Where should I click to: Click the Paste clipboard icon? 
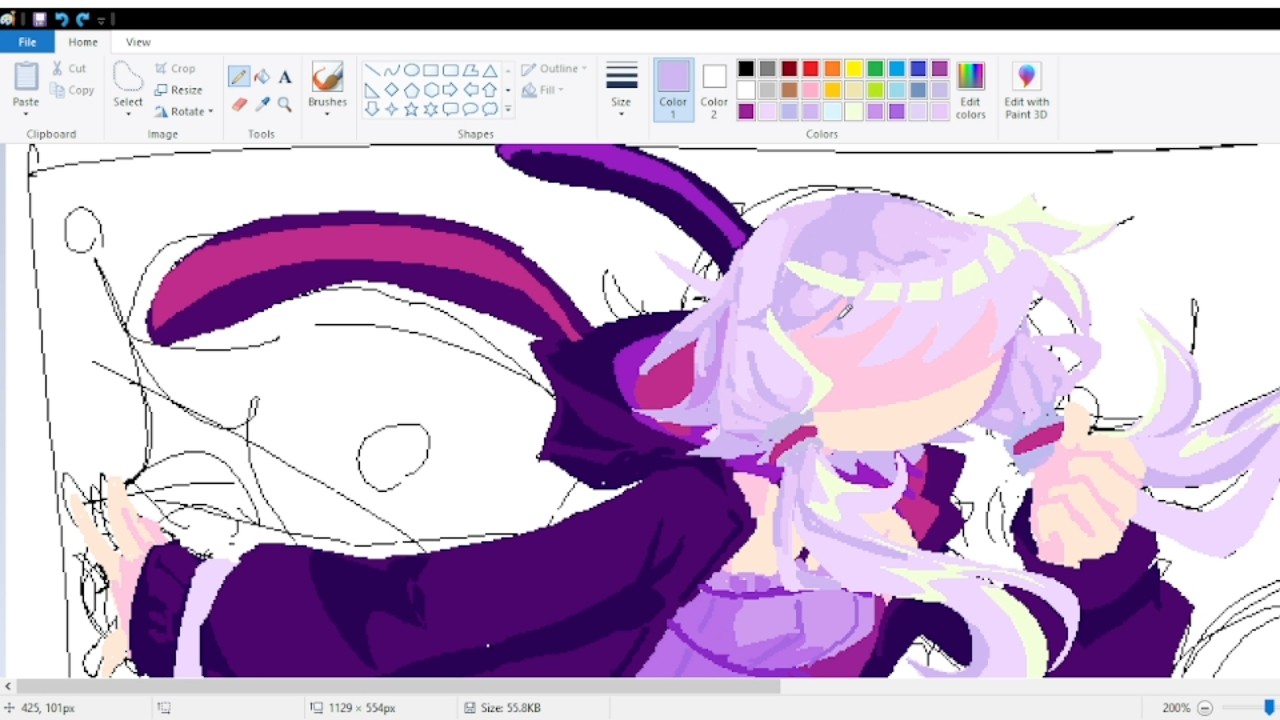coord(26,77)
